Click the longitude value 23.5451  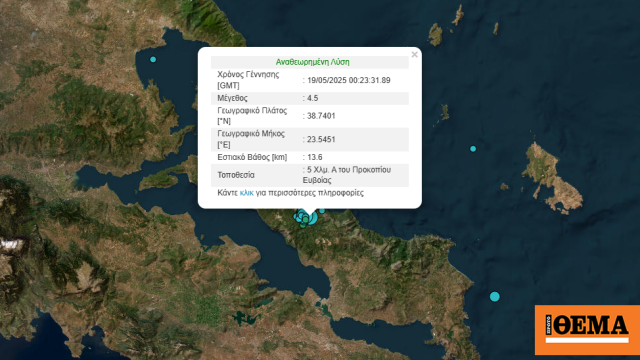[x=321, y=140]
